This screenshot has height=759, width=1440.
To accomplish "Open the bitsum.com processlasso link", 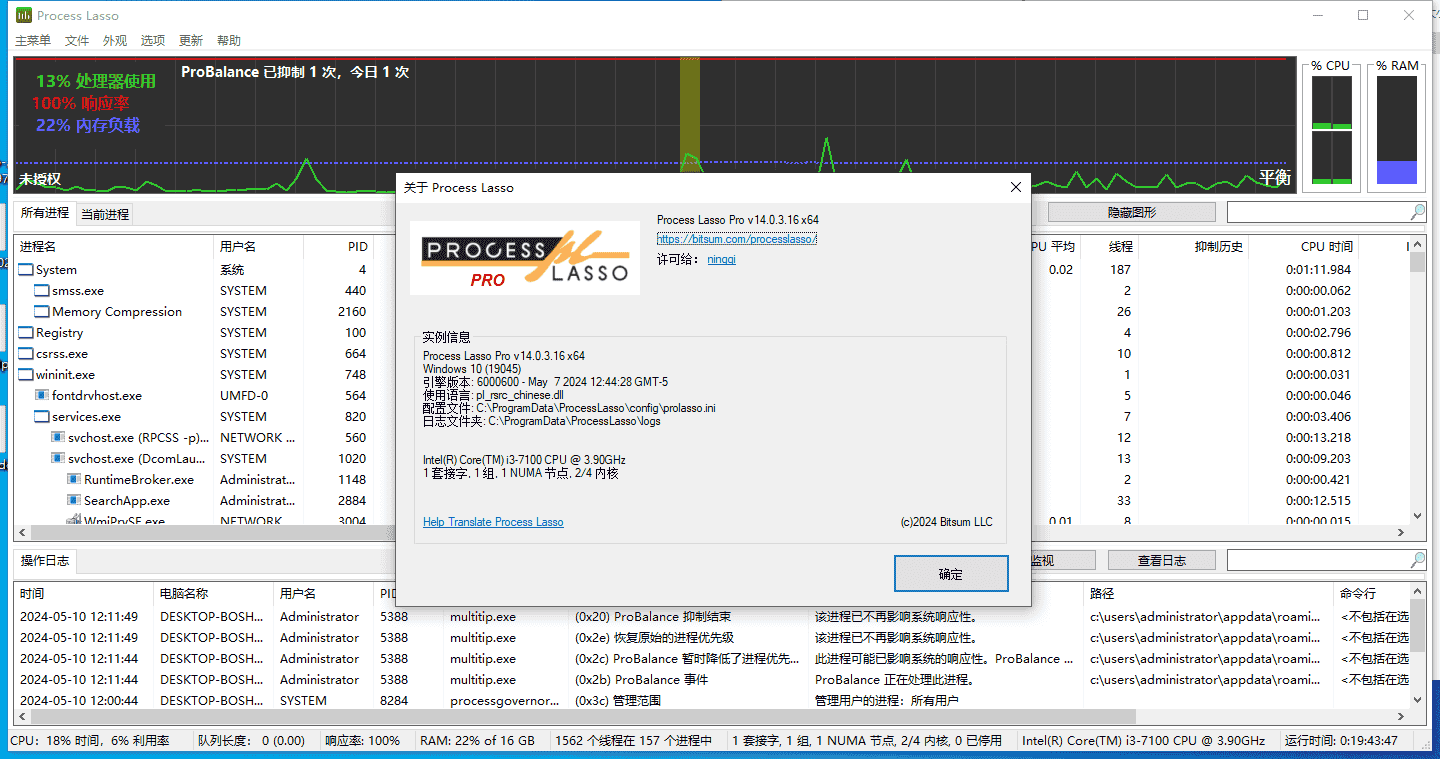I will click(x=736, y=239).
